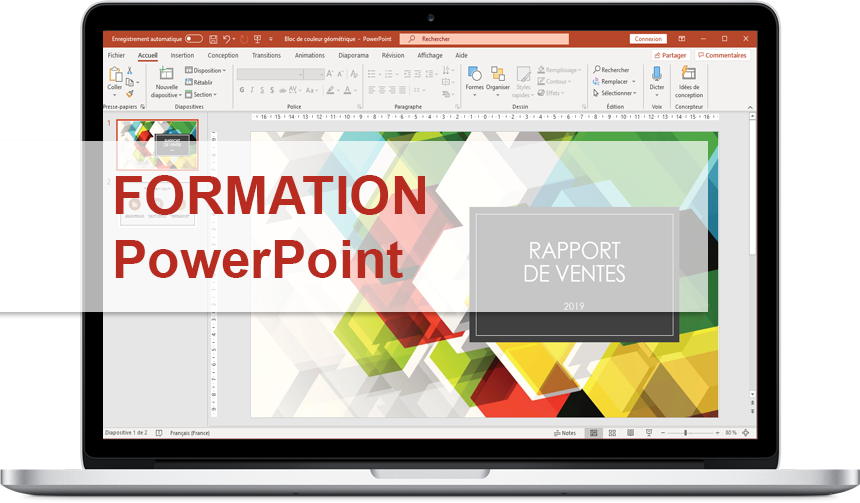Click the Idées de conception icon
The image size is (860, 503).
(688, 73)
